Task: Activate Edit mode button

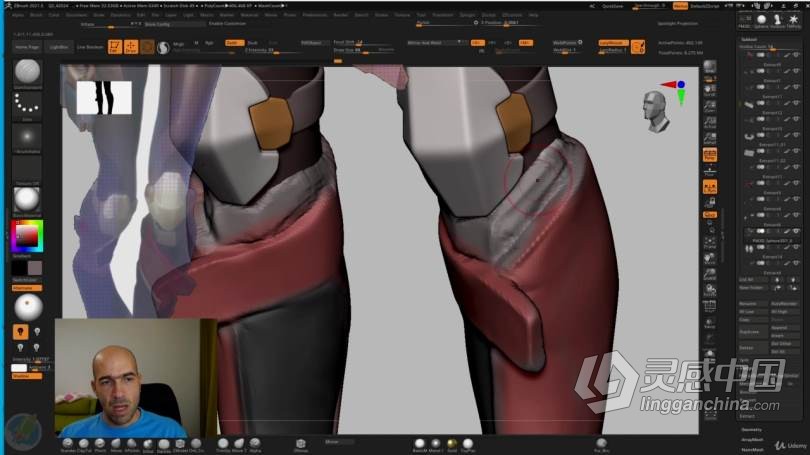Action: click(115, 47)
